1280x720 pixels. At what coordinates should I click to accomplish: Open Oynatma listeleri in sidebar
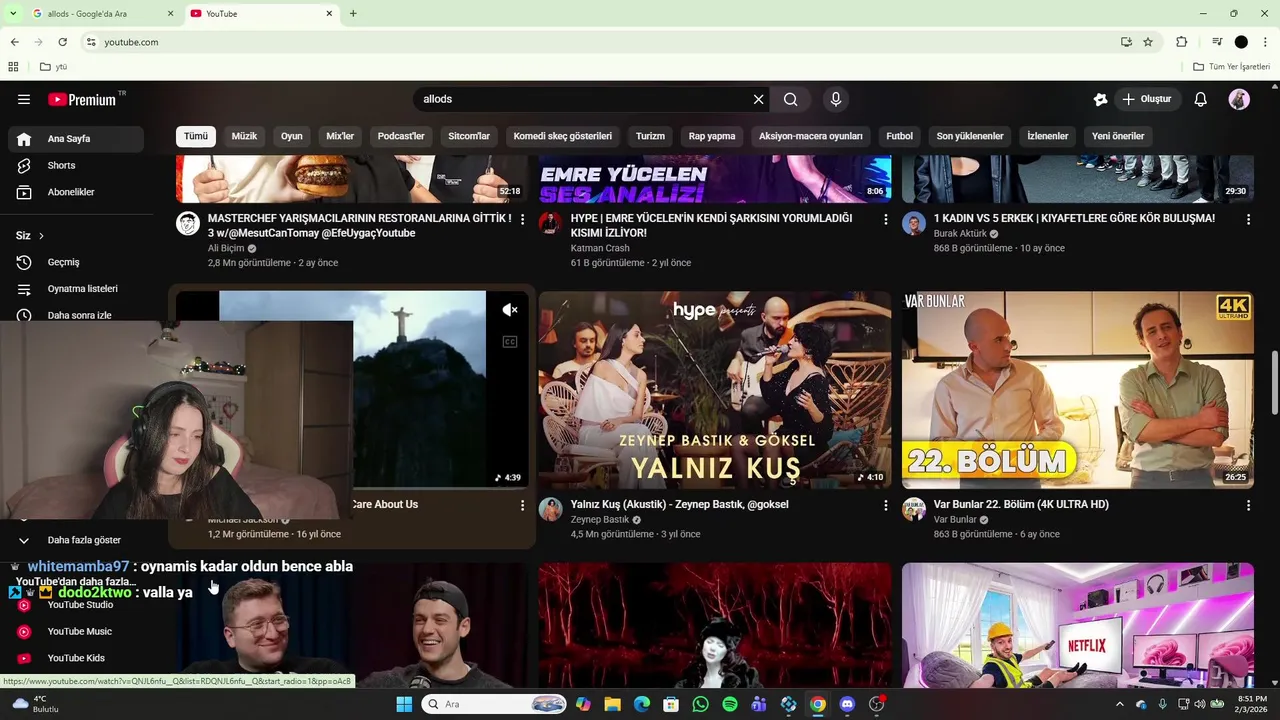point(76,289)
